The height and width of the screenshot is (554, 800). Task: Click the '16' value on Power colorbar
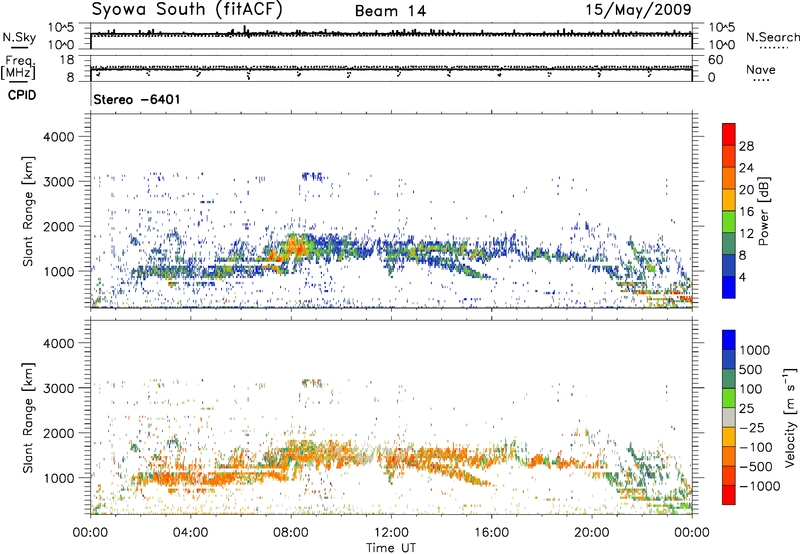tap(746, 212)
